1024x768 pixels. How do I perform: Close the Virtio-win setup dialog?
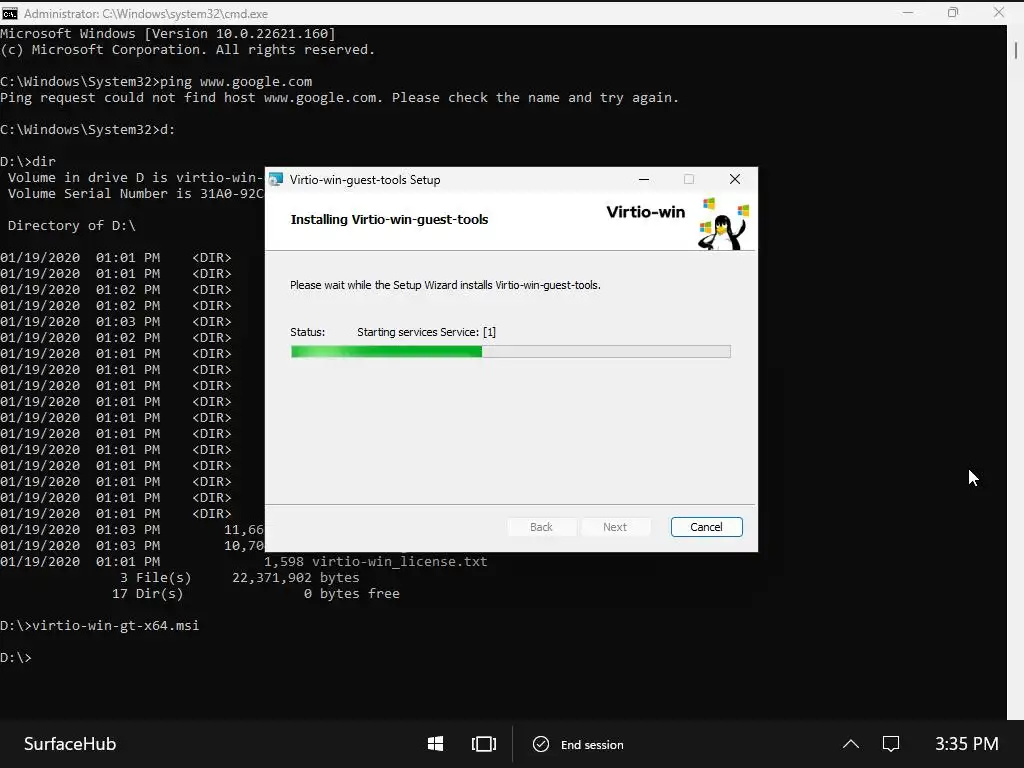pos(735,180)
